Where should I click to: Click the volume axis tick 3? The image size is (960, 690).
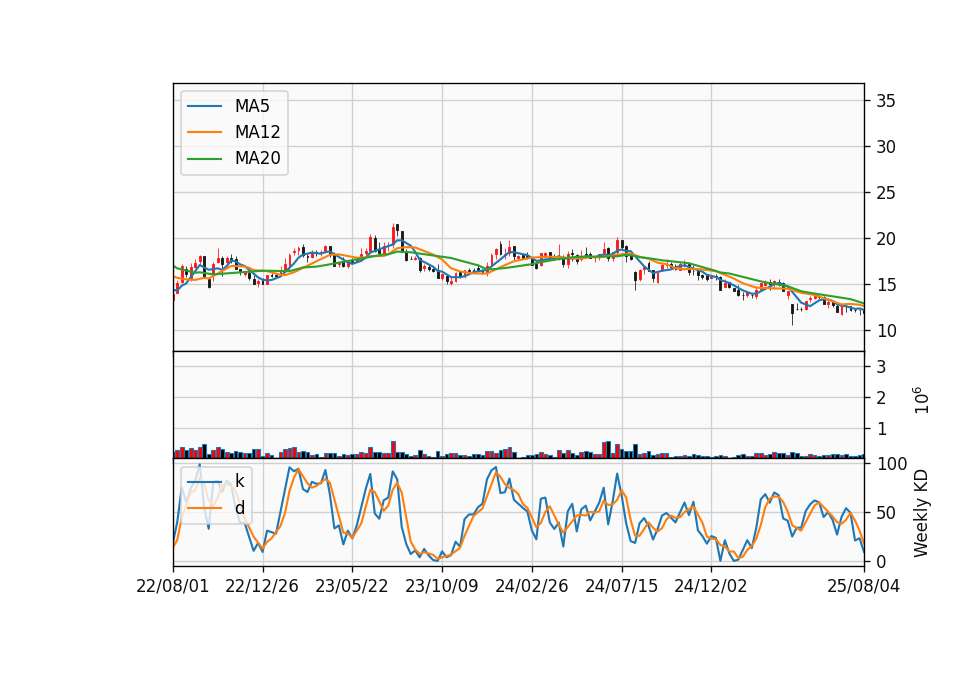tap(882, 367)
